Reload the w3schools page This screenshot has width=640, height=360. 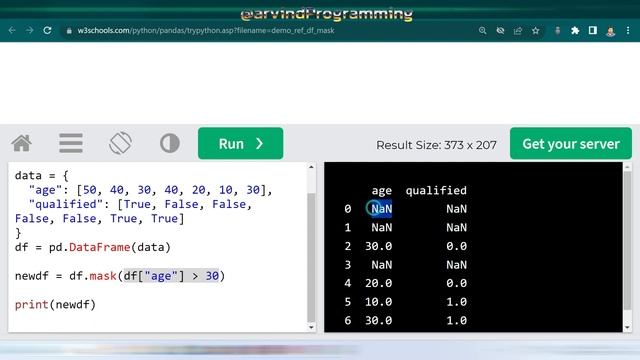pos(47,30)
